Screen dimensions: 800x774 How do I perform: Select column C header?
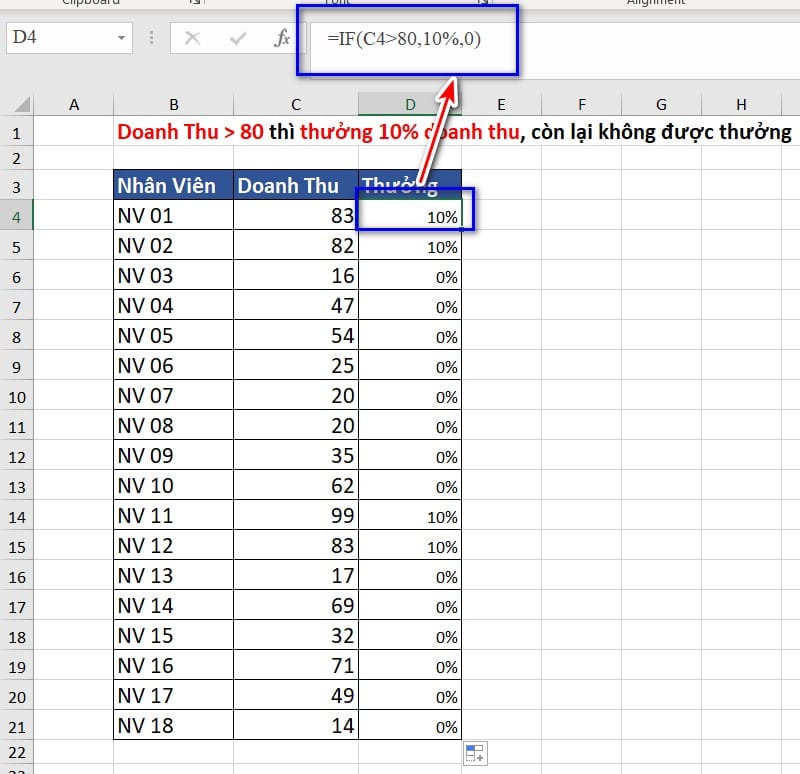click(296, 104)
